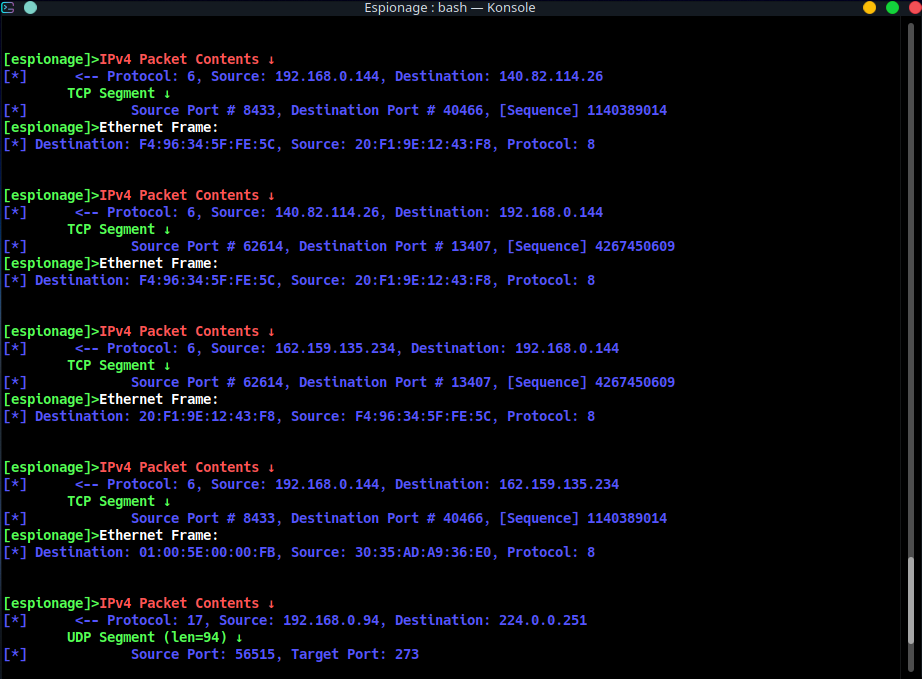
Task: Maximize window with the green circle button
Action: click(891, 8)
